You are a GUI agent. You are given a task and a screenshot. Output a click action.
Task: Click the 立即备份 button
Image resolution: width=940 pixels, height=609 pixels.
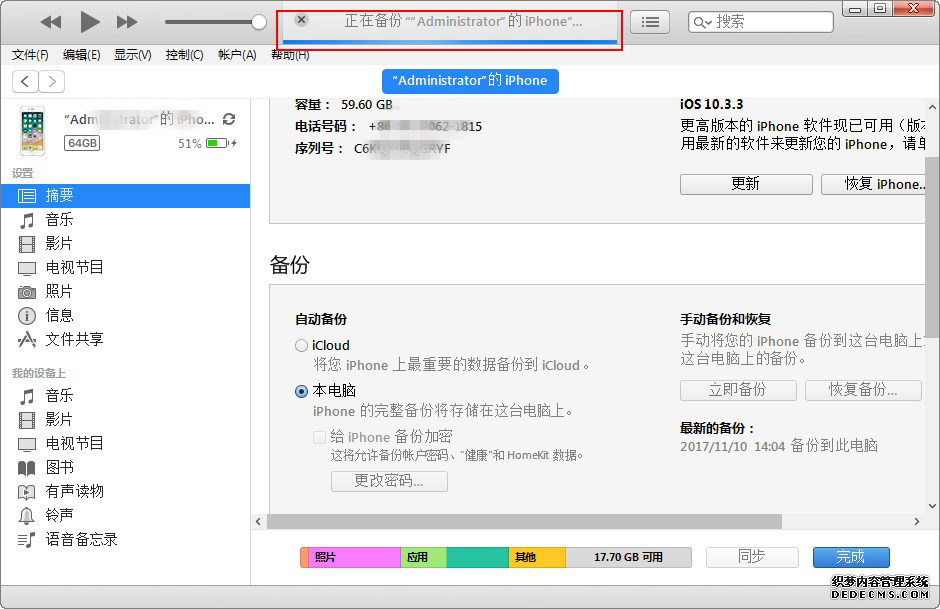(738, 390)
